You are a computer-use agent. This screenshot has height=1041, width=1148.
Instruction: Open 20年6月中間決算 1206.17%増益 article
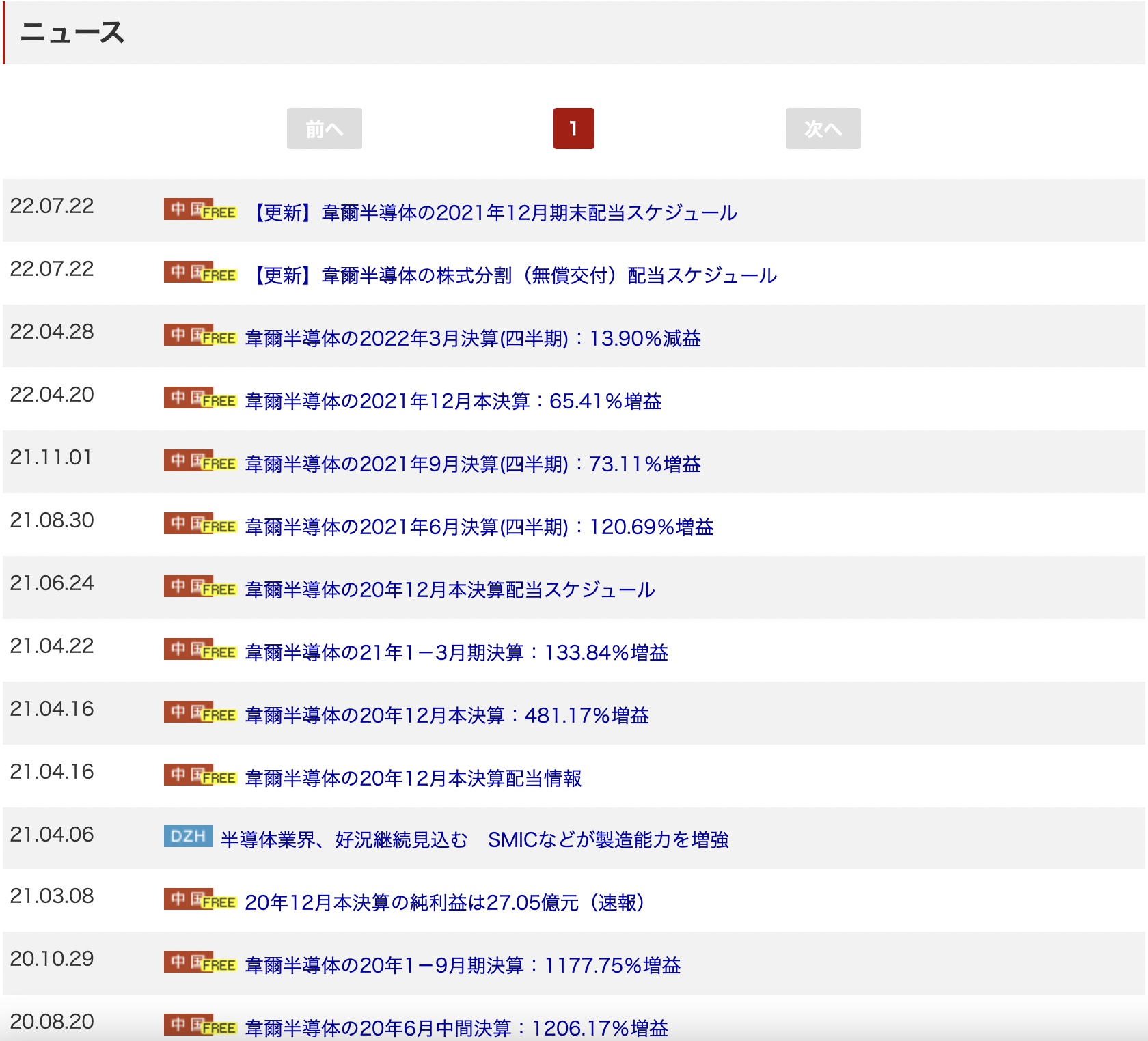click(456, 1028)
